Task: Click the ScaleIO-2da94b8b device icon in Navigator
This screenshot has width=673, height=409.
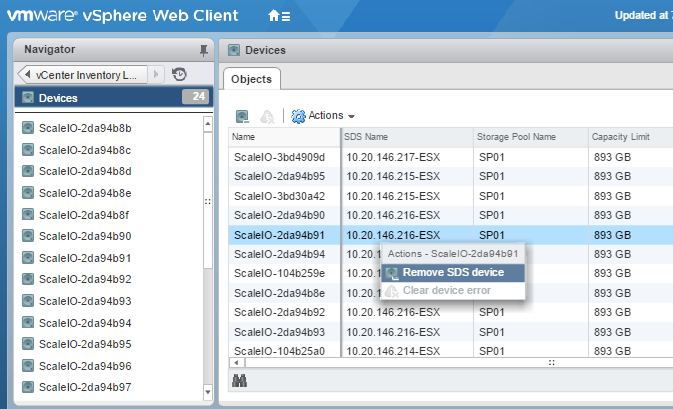Action: (x=28, y=128)
